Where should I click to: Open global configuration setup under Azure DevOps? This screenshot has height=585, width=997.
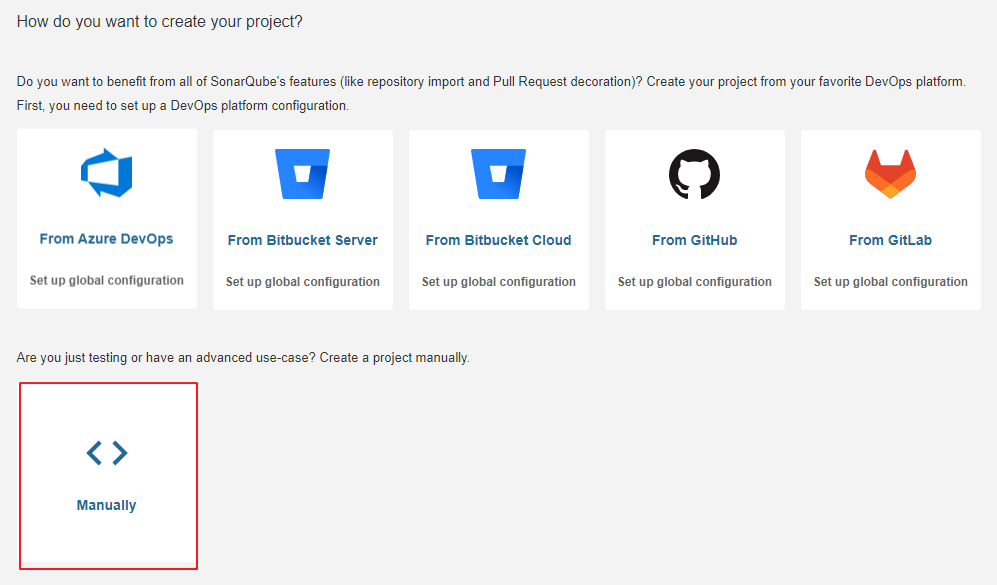[106, 281]
